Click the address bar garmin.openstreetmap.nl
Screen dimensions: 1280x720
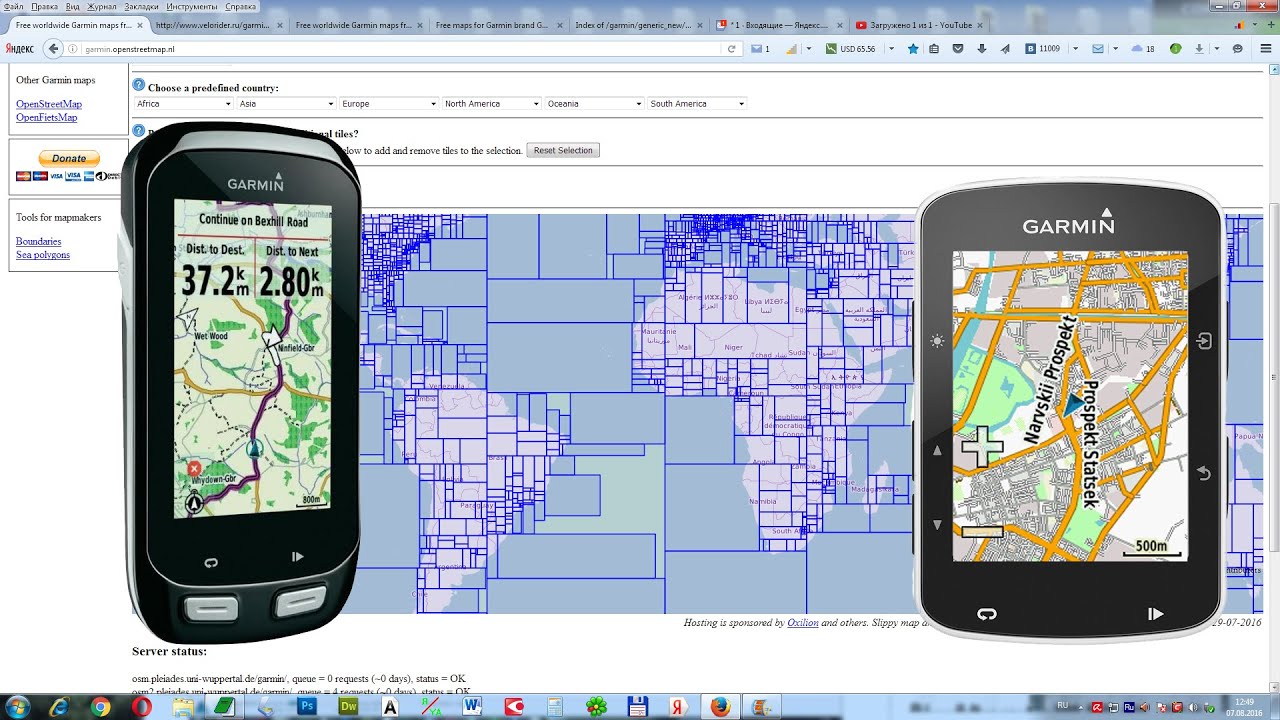tap(395, 48)
